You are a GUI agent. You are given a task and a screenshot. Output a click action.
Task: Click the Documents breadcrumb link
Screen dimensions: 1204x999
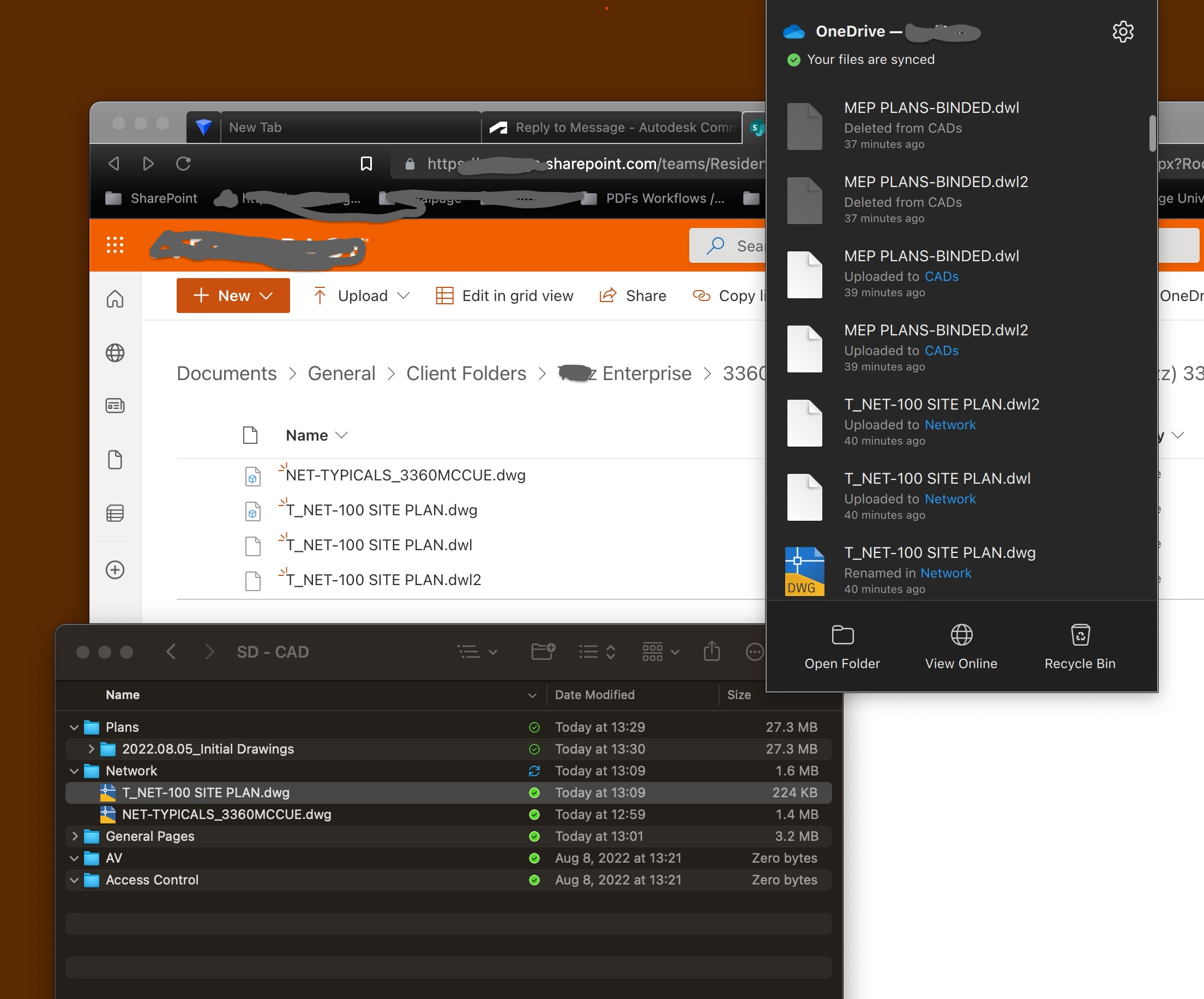(x=226, y=373)
